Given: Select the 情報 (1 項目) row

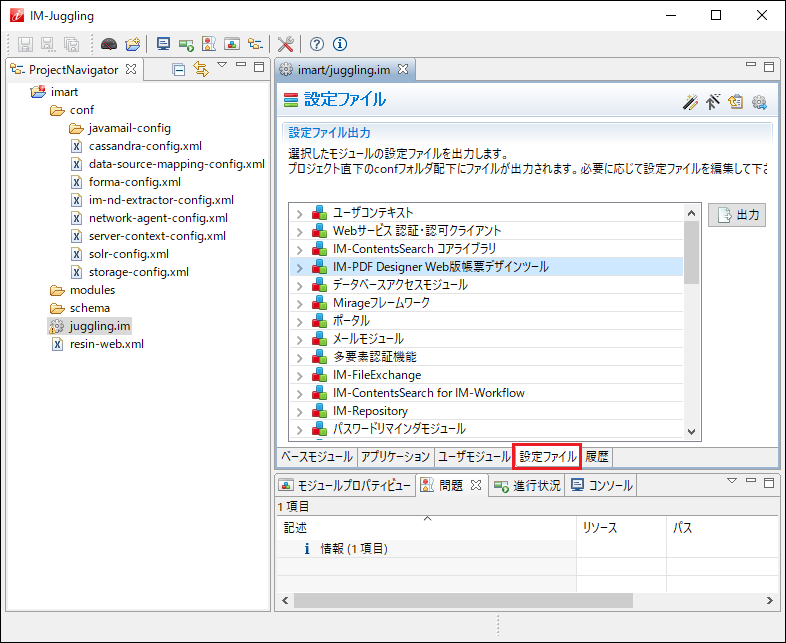Looking at the screenshot, I should click(426, 549).
